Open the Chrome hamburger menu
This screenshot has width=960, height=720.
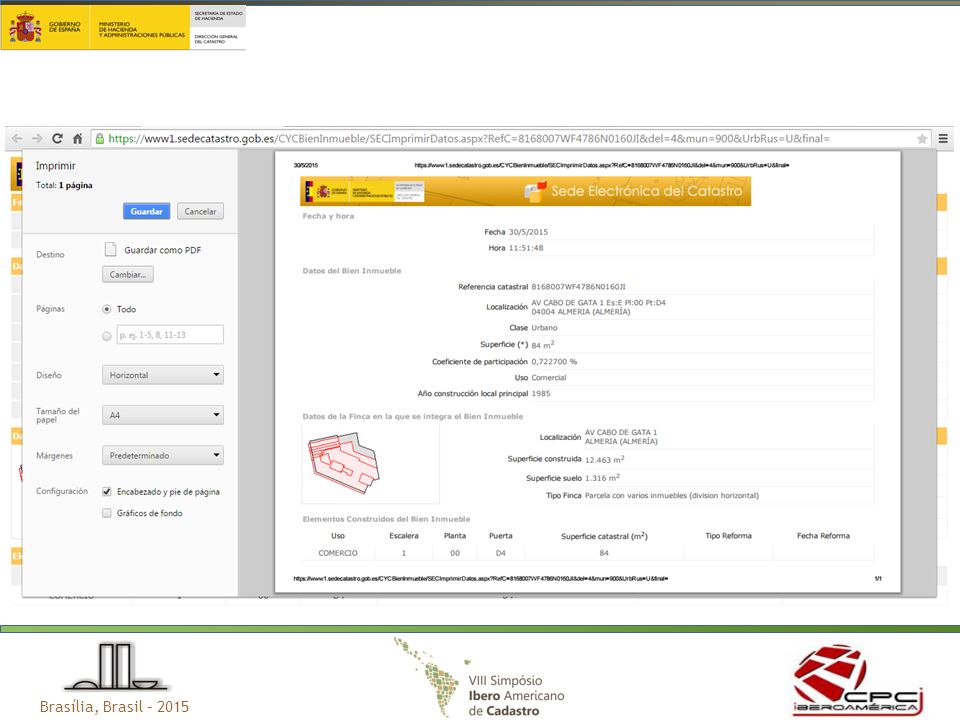click(x=943, y=139)
